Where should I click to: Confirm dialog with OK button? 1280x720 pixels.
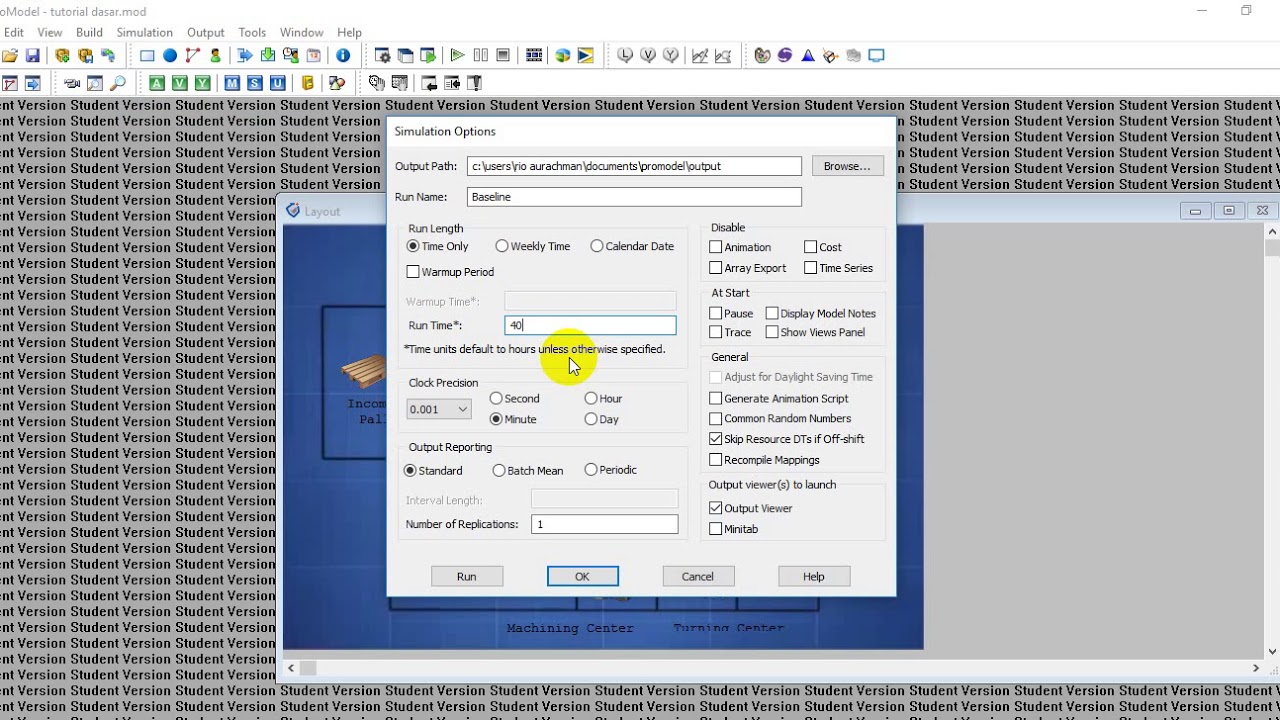582,576
